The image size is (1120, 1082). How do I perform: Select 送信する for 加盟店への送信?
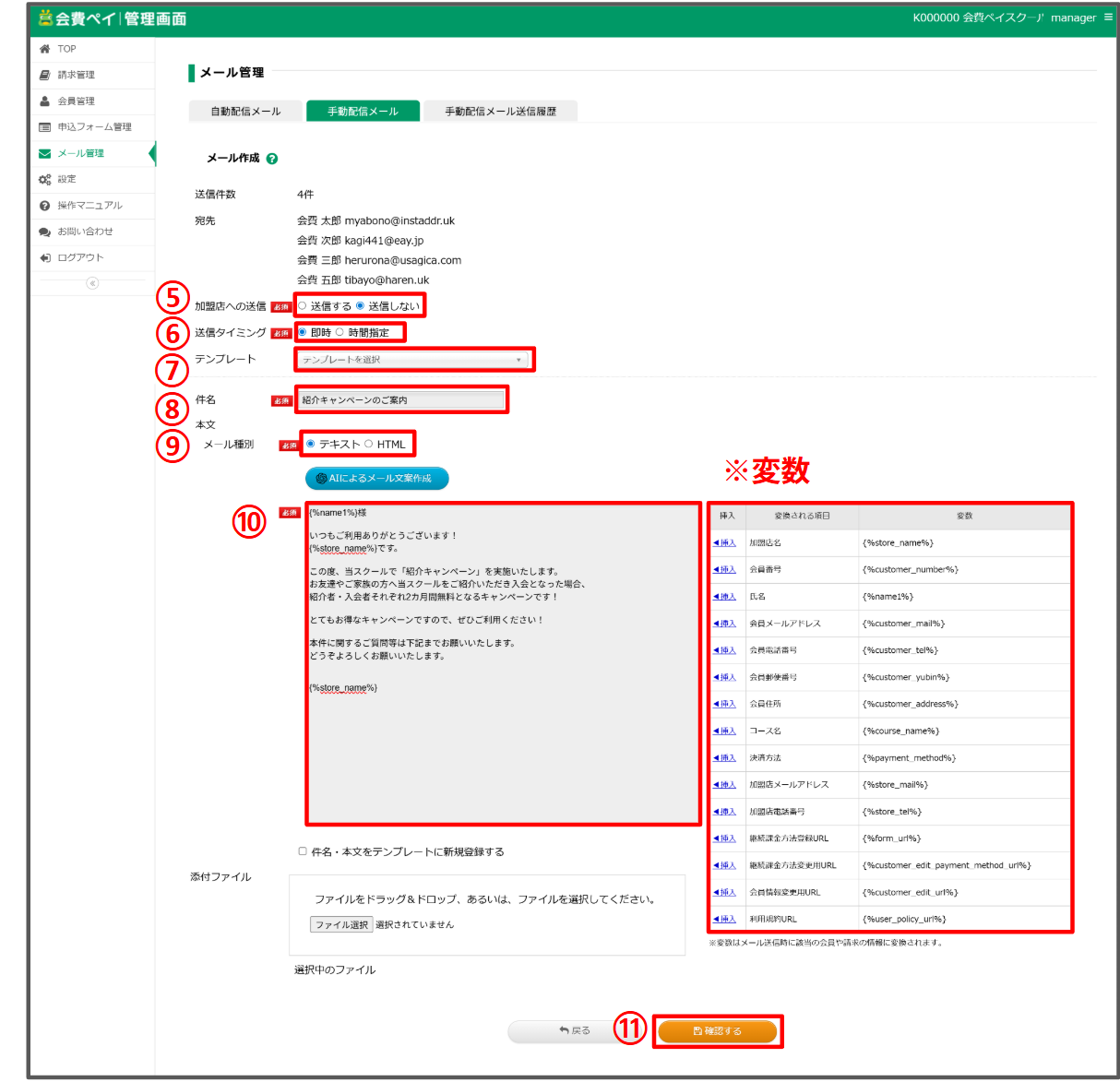303,306
